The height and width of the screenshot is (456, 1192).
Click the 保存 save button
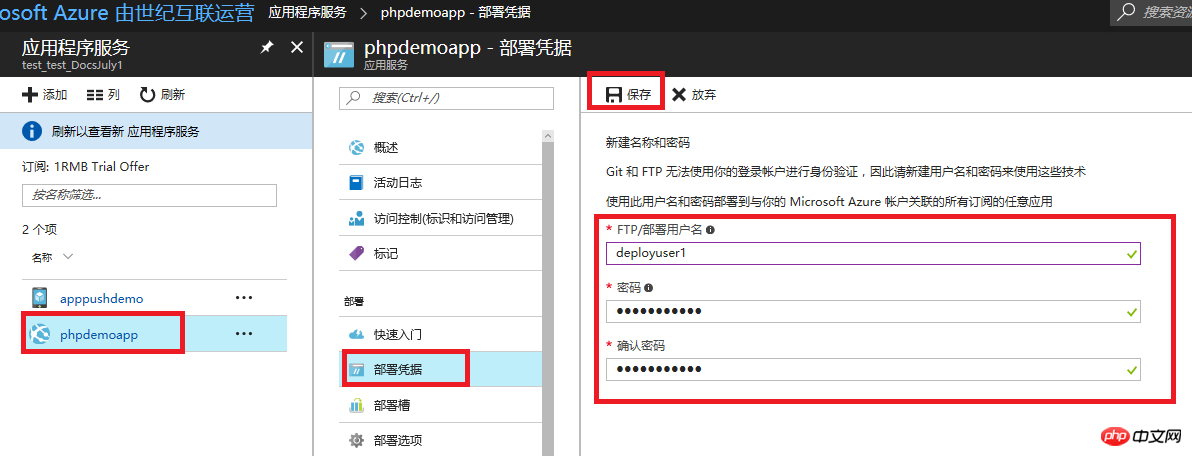(628, 94)
